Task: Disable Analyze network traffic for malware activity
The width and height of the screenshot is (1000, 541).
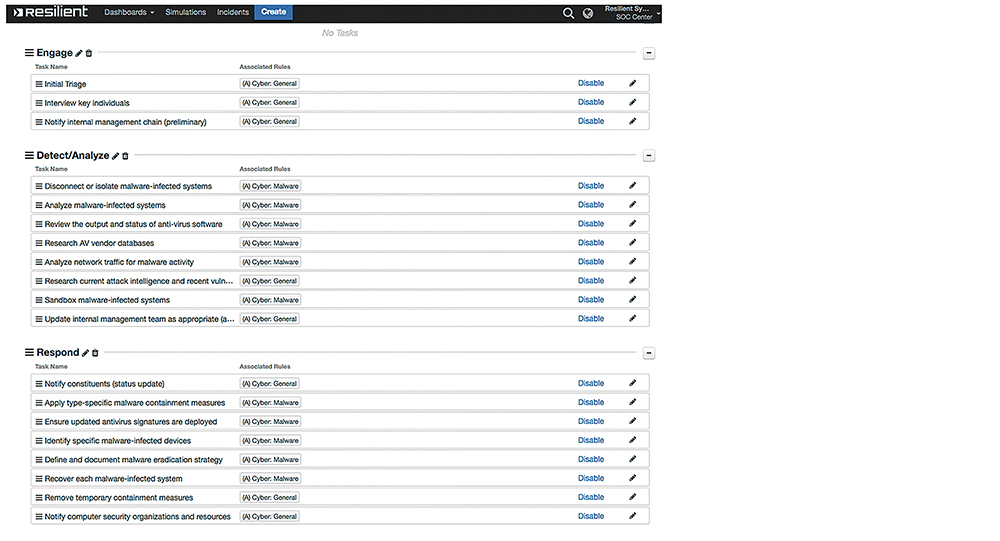Action: [x=590, y=262]
